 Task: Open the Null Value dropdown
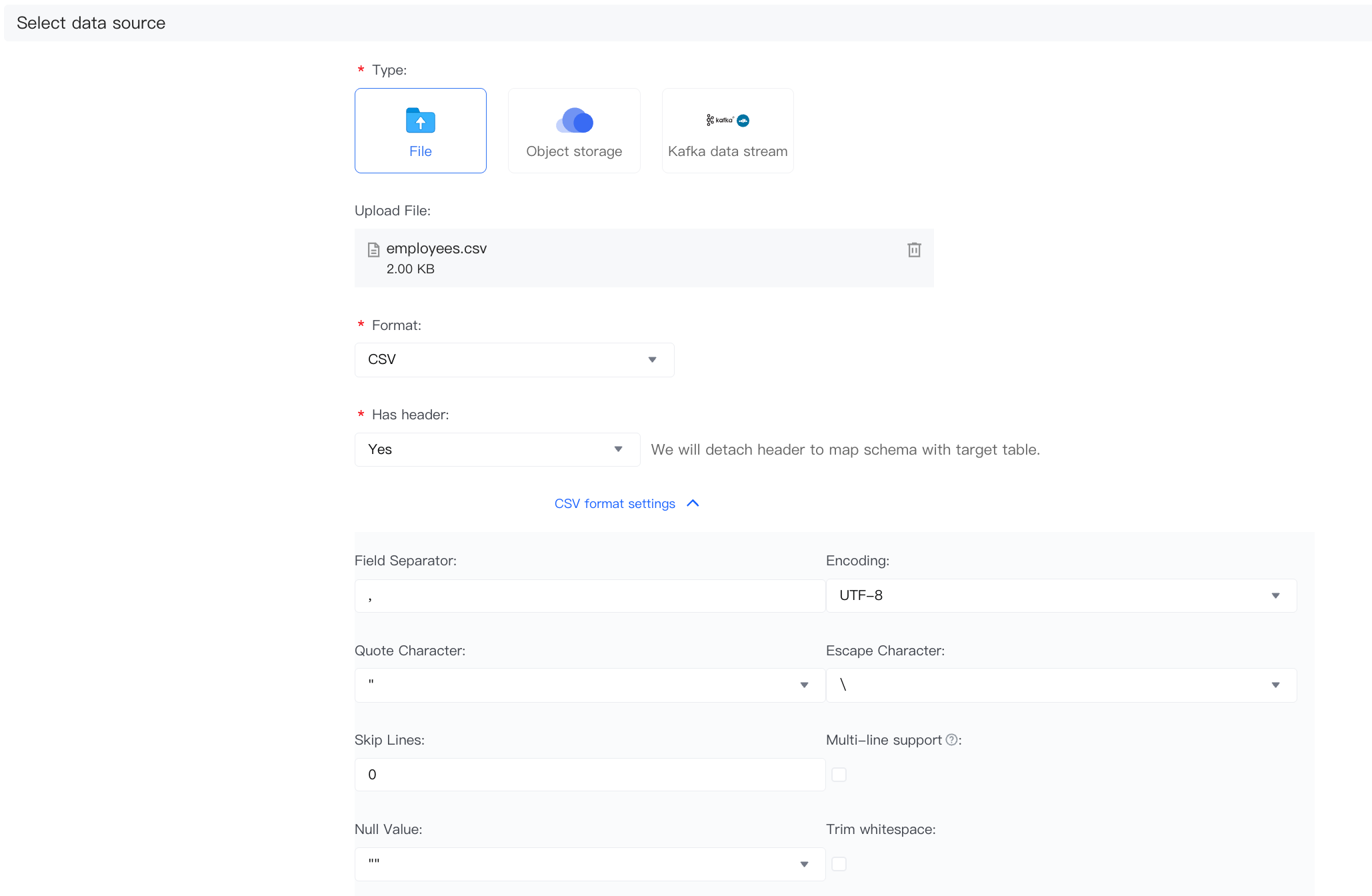click(589, 864)
